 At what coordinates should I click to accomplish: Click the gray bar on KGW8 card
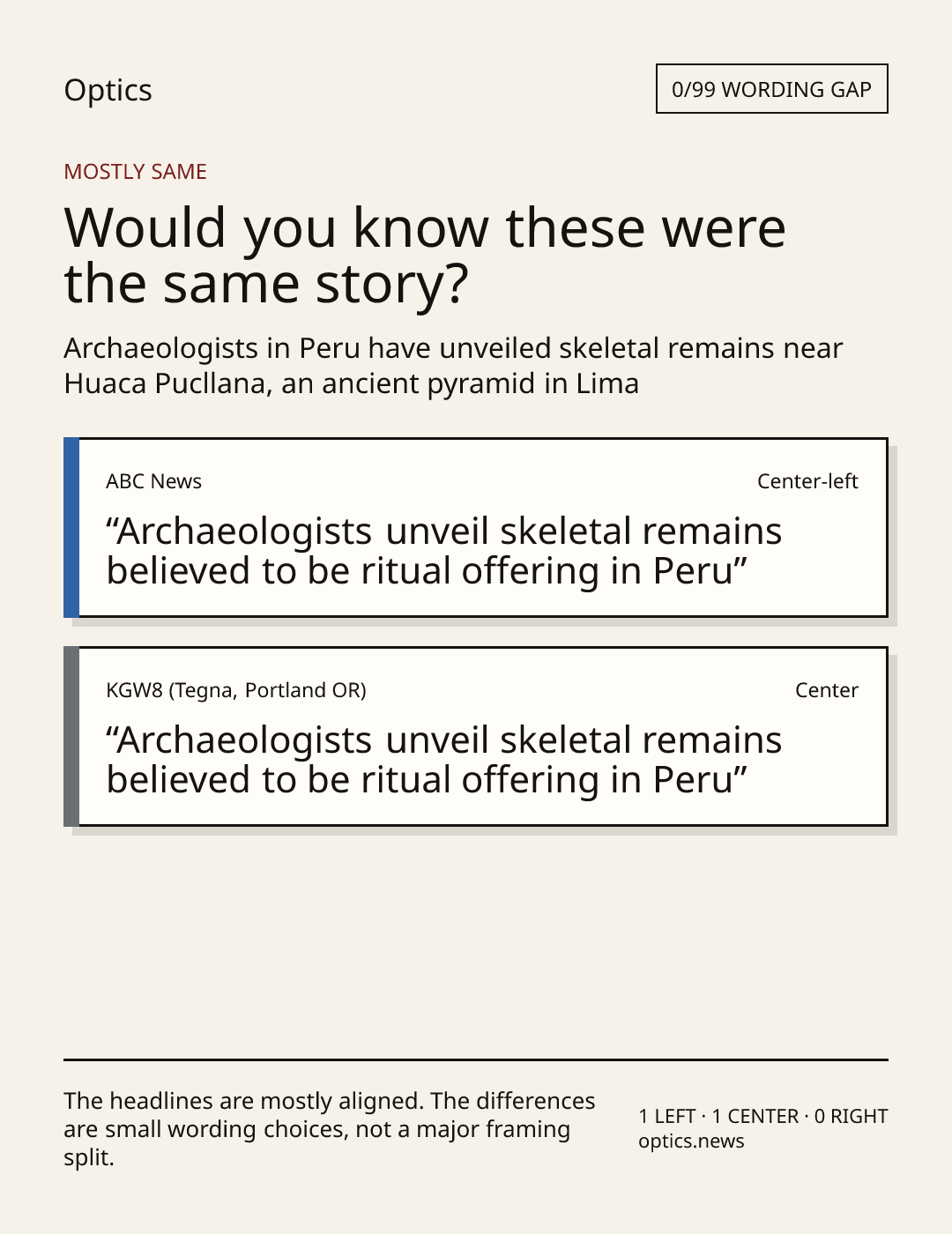click(x=71, y=736)
